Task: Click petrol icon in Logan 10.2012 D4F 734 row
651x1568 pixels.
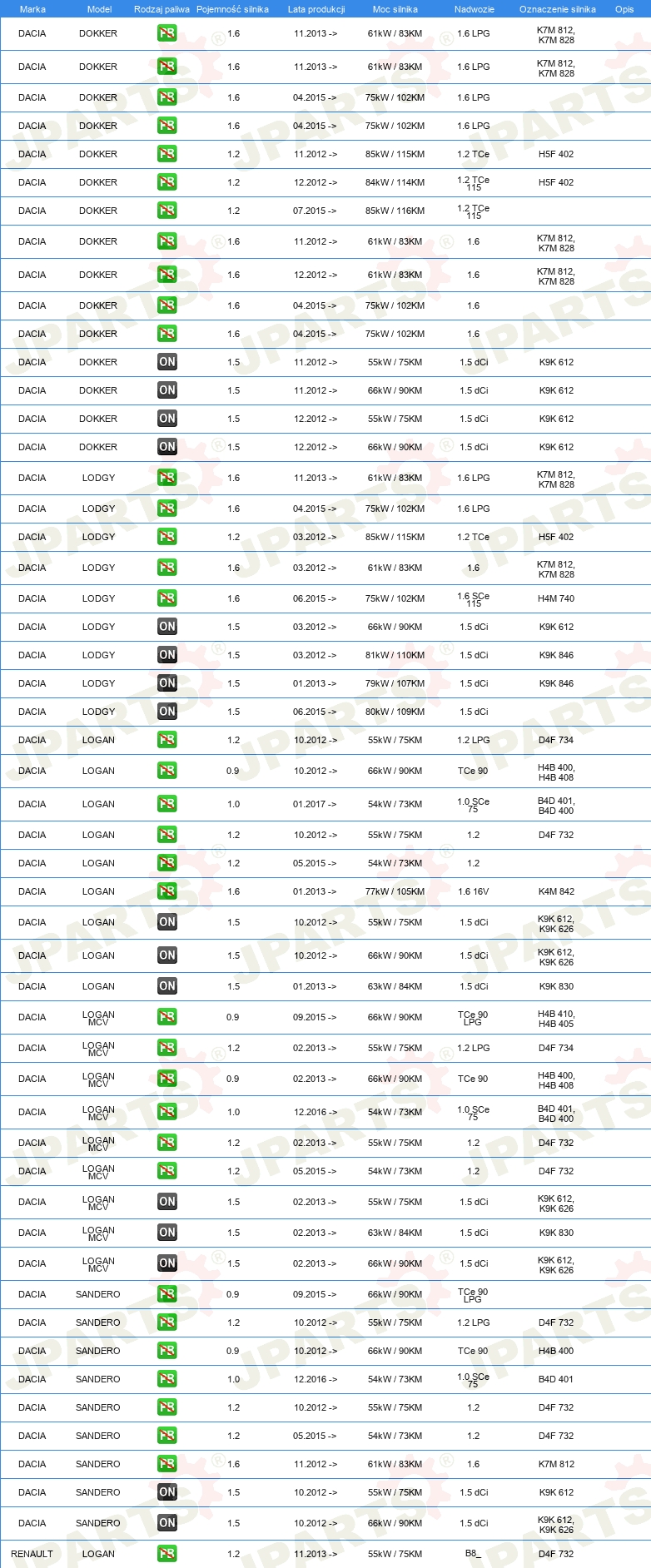Action: tap(167, 740)
